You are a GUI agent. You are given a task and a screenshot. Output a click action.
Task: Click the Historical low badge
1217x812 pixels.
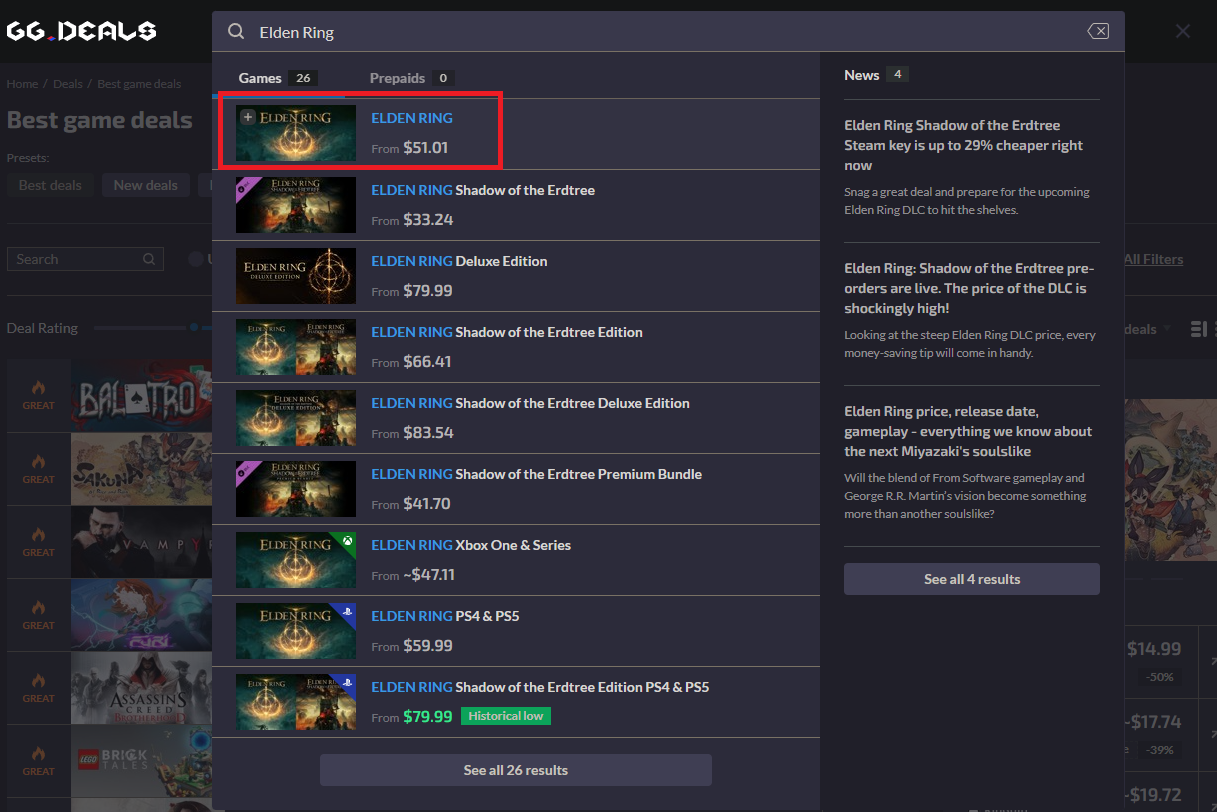click(506, 716)
